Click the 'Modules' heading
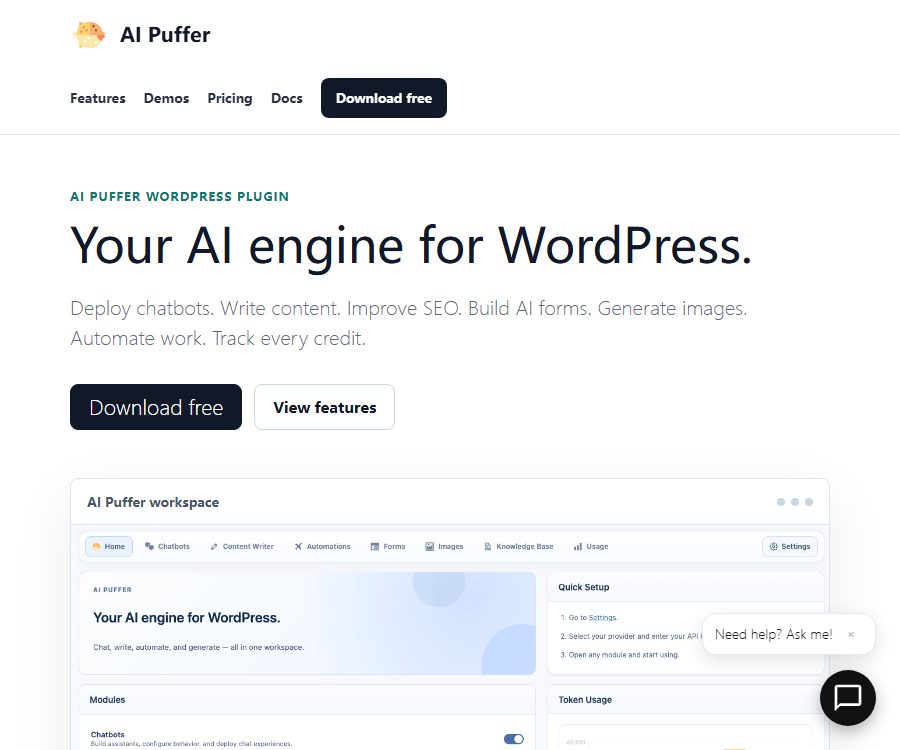 (107, 700)
